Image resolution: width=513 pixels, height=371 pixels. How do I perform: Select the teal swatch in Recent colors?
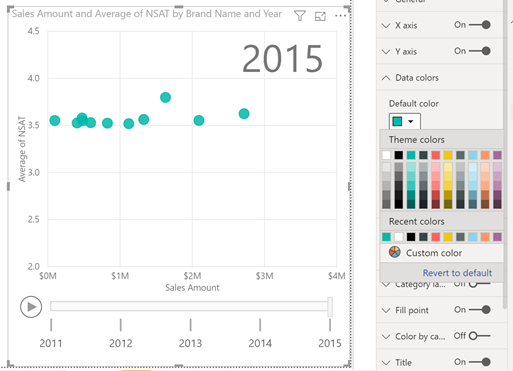386,237
